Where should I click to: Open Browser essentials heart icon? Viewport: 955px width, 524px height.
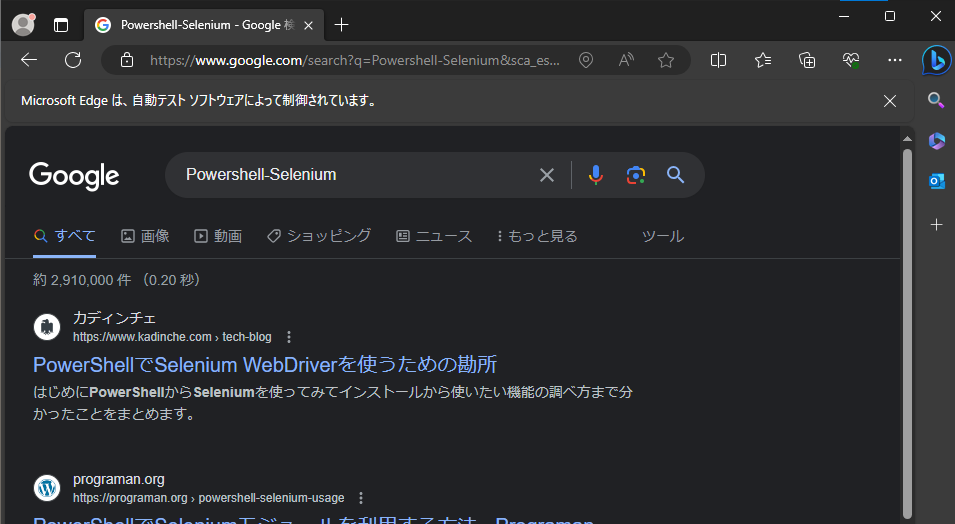tap(851, 60)
